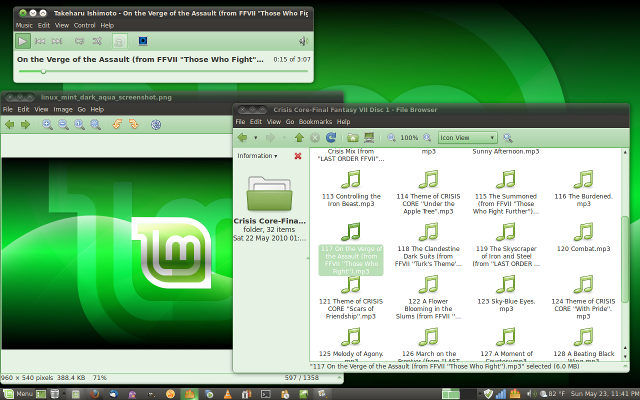The width and height of the screenshot is (640, 400).
Task: Toggle shuffle mode in the music player
Action: [97, 41]
